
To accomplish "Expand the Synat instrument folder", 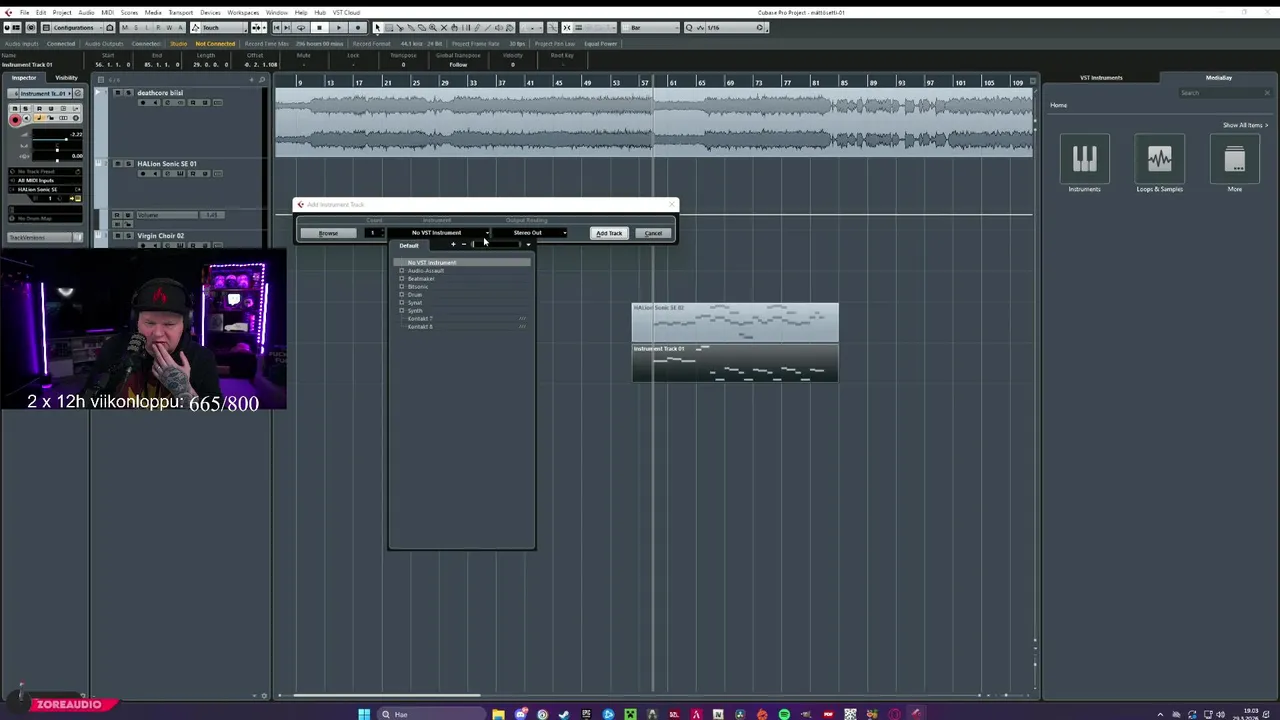I will coord(402,303).
